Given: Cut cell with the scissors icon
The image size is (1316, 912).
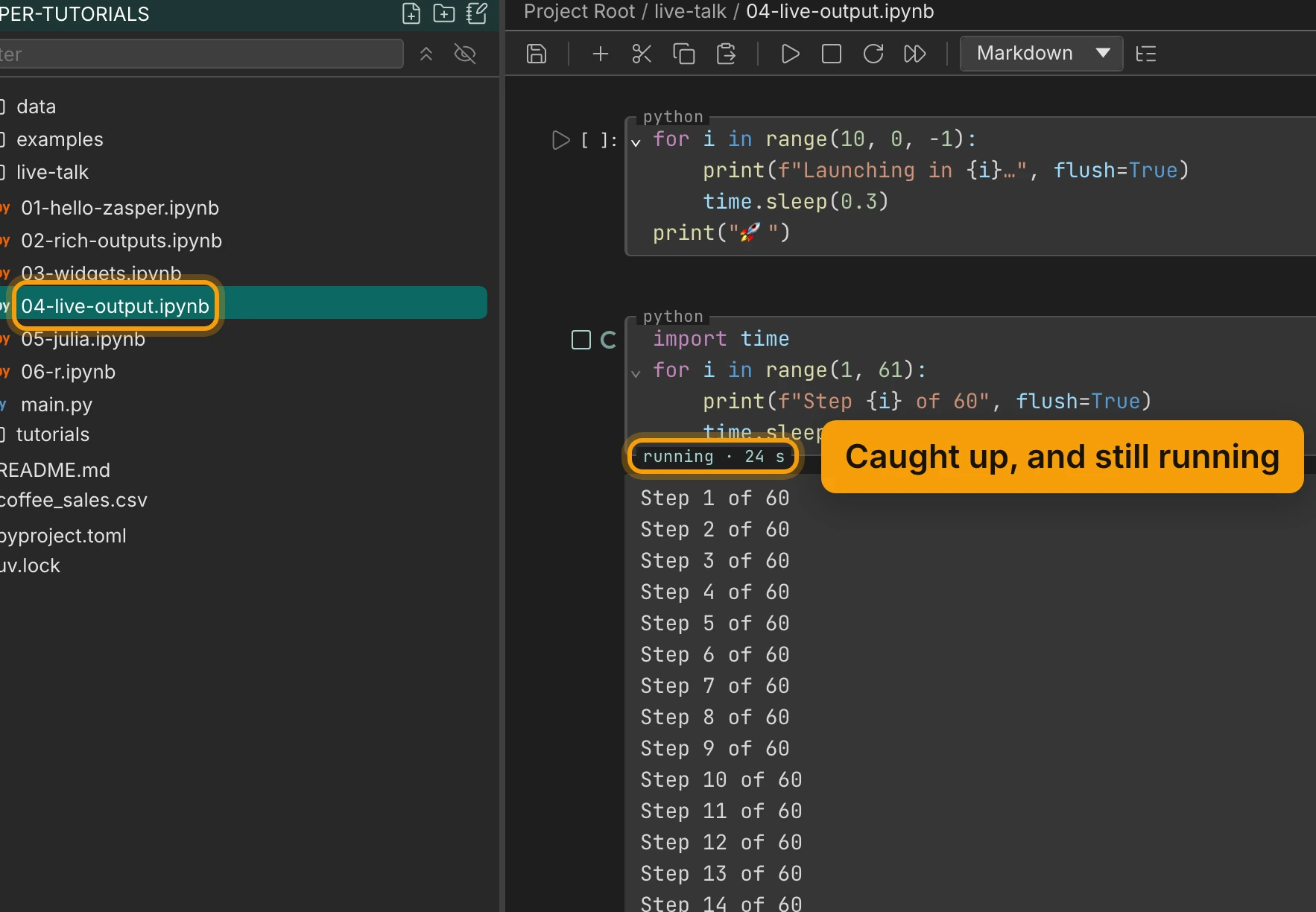Looking at the screenshot, I should (642, 54).
